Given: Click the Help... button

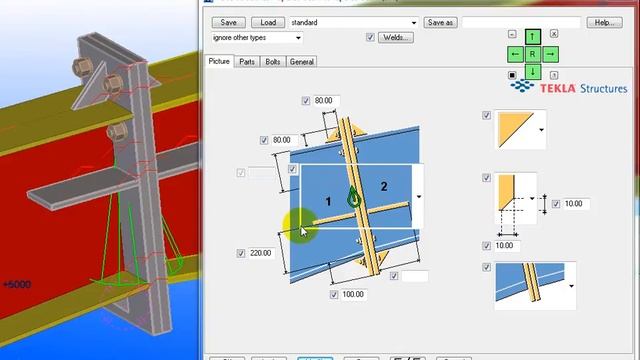Looking at the screenshot, I should click(x=604, y=23).
